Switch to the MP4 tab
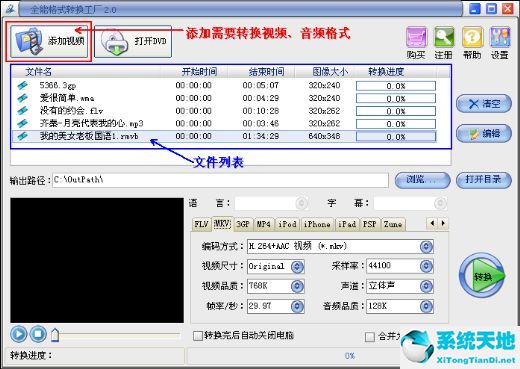The image size is (520, 369). tap(264, 224)
